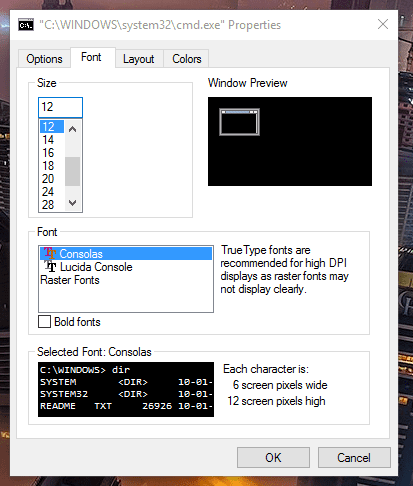Image resolution: width=413 pixels, height=486 pixels.
Task: Click the size list scroll-down arrow
Action: 72,202
